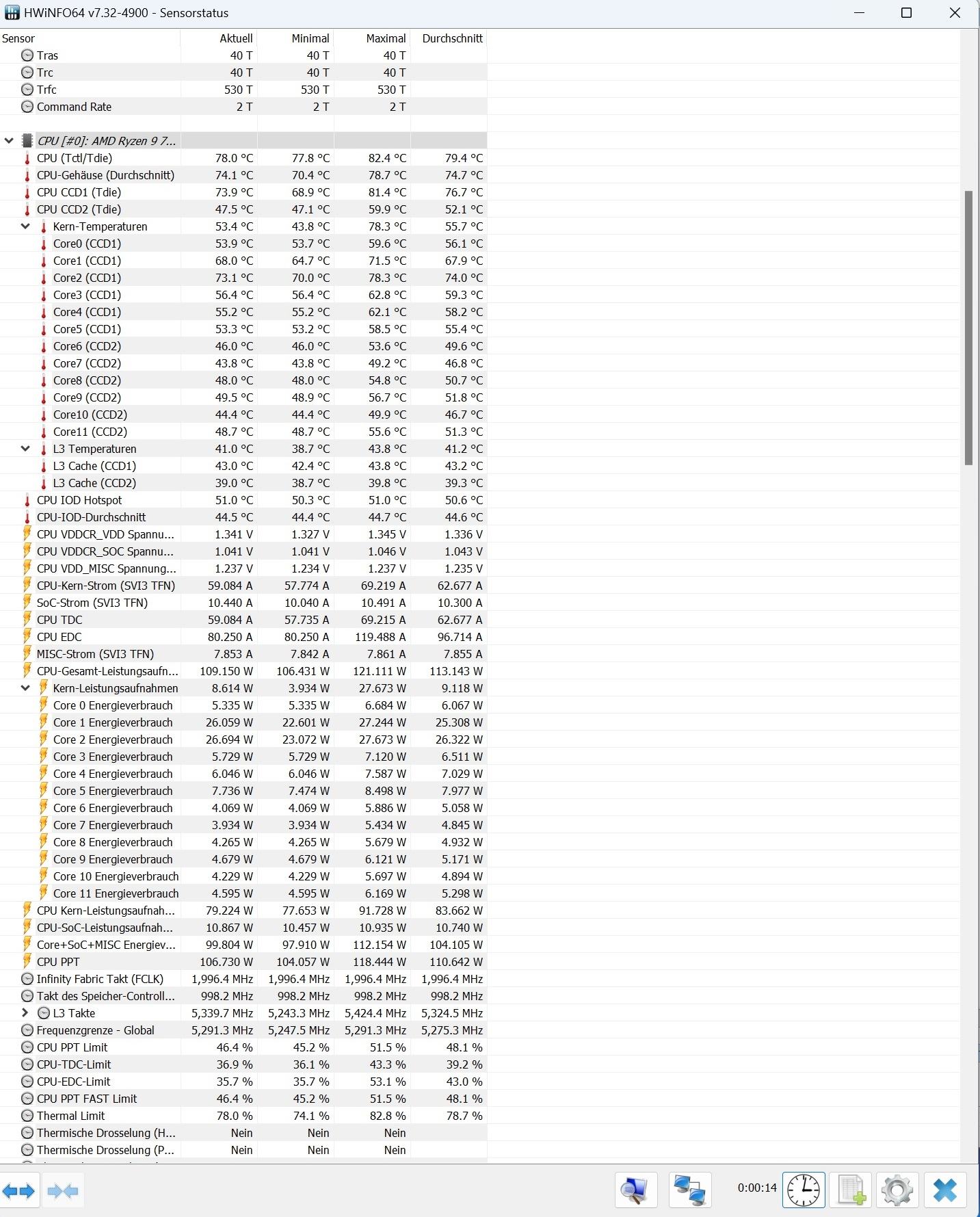Collapse the Kern-Temperaturen subtree
This screenshot has height=1217, width=980.
pyautogui.click(x=25, y=226)
